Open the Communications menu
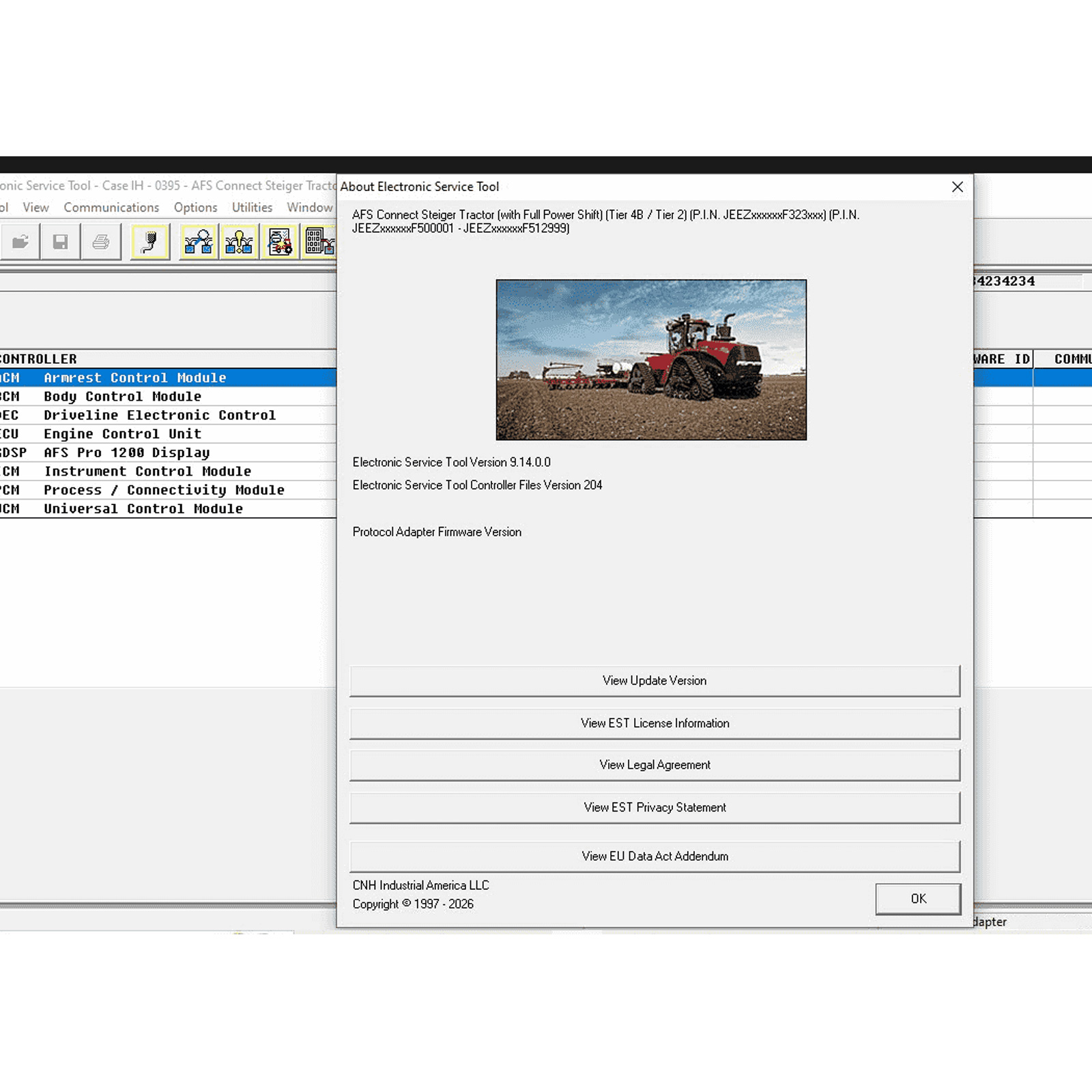 pyautogui.click(x=111, y=207)
